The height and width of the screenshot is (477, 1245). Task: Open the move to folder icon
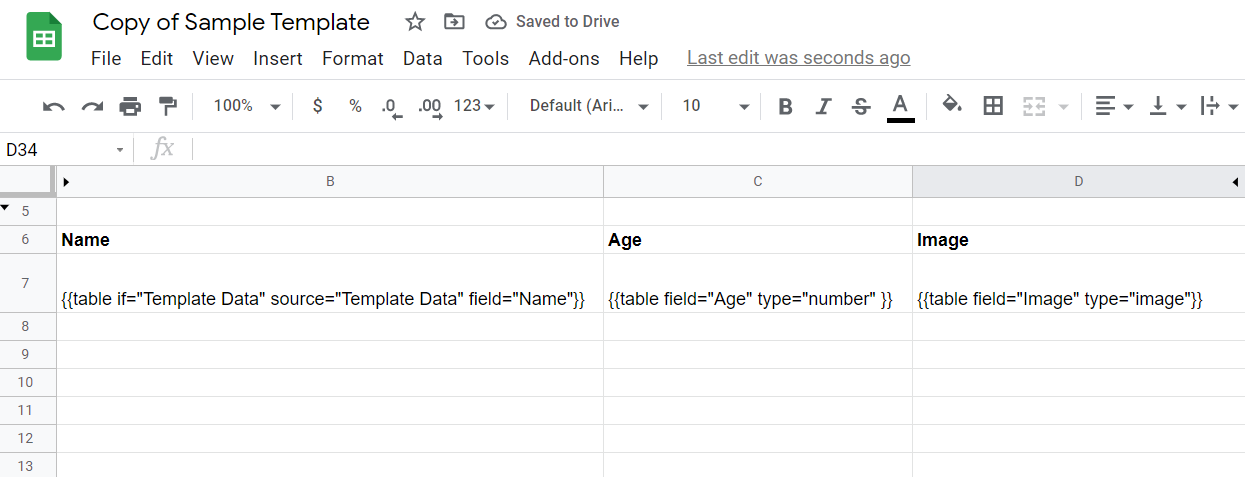454,22
